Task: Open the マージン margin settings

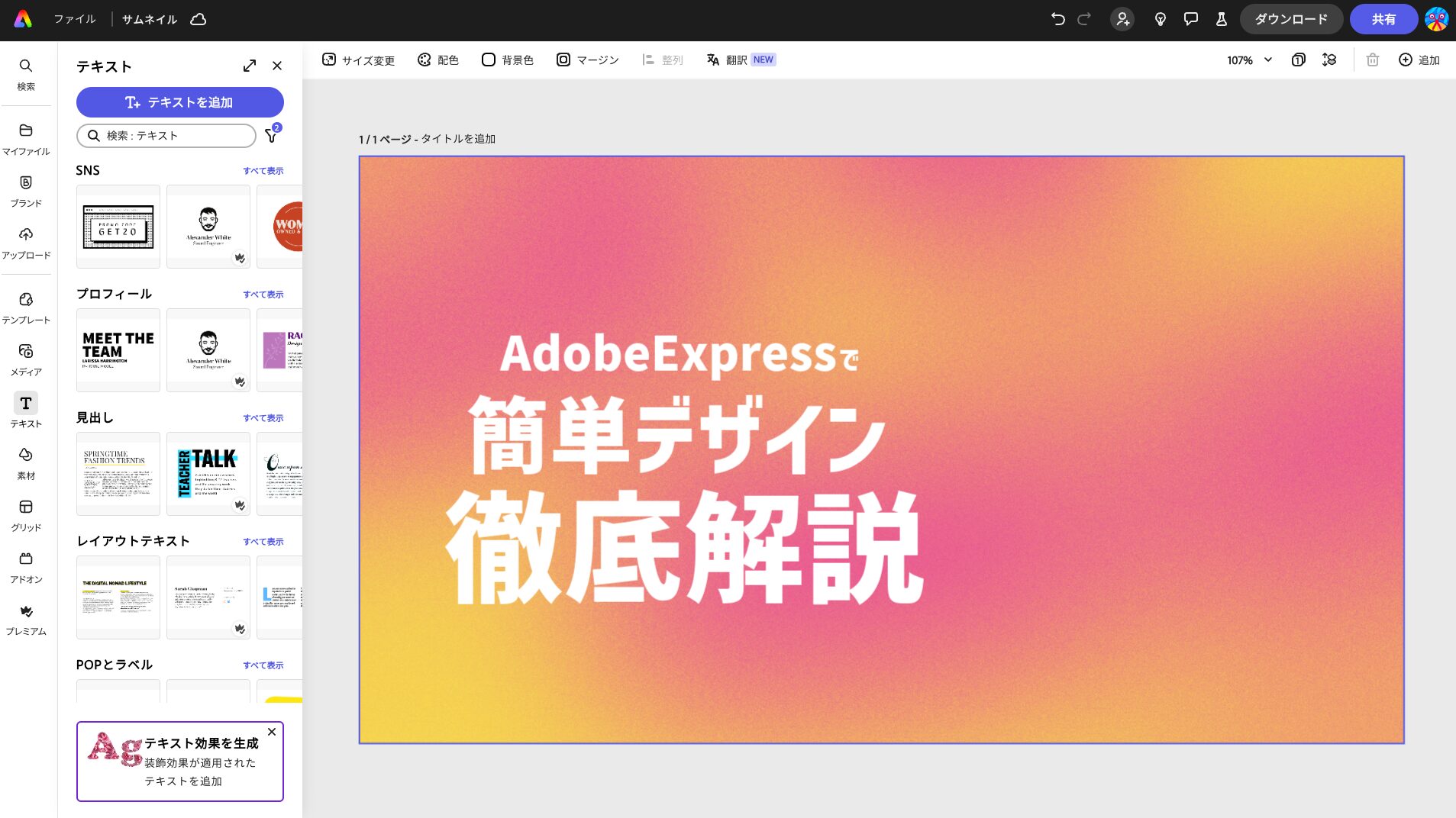Action: [x=586, y=60]
